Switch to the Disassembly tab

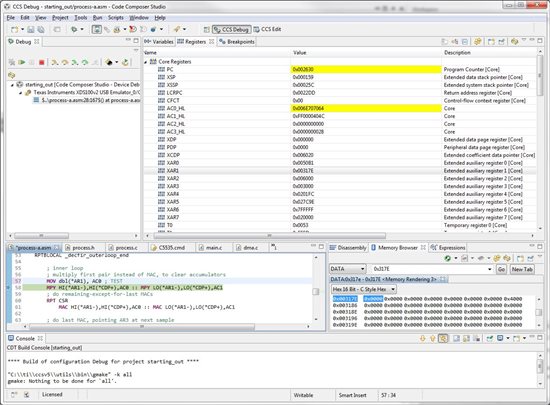coord(348,248)
